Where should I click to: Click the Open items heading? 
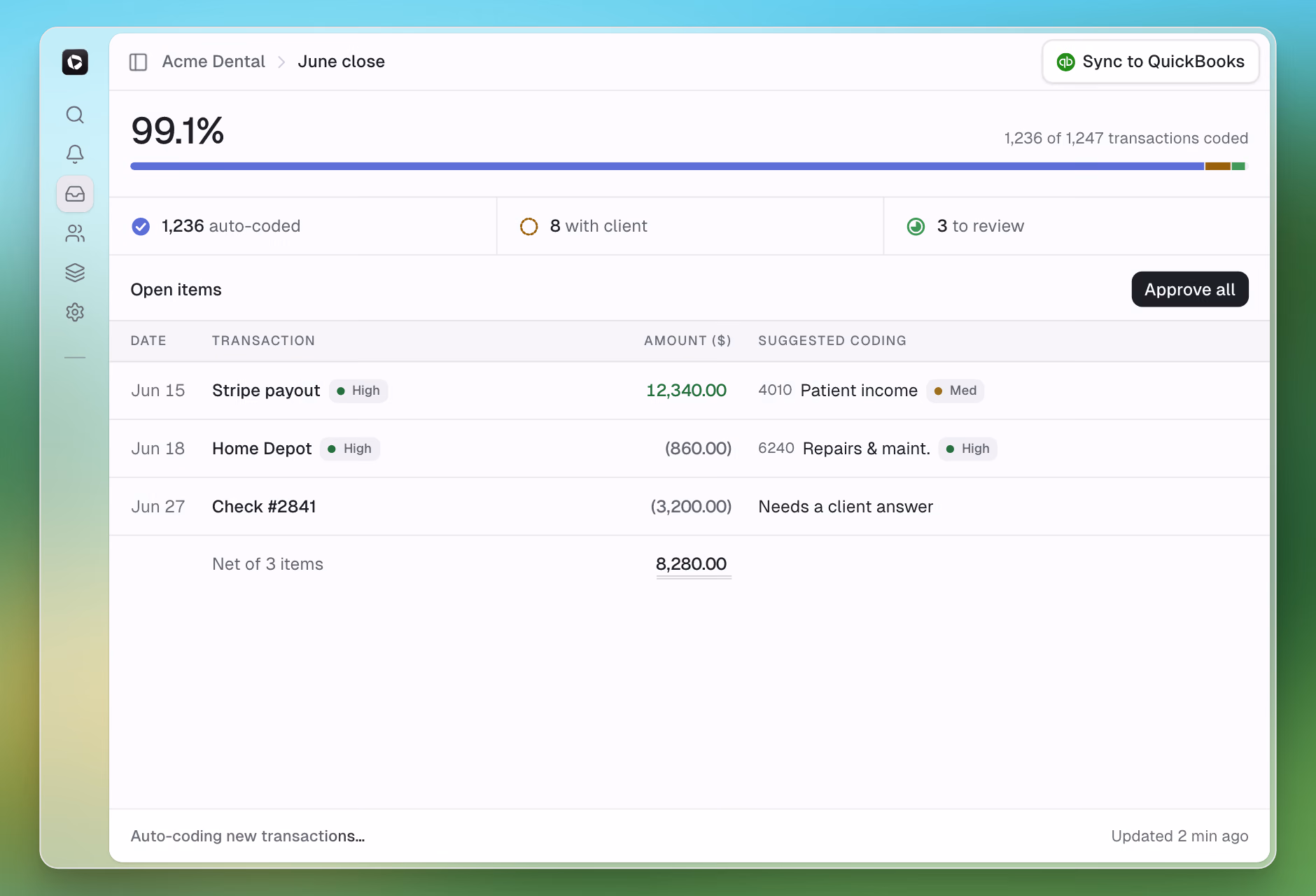point(176,290)
